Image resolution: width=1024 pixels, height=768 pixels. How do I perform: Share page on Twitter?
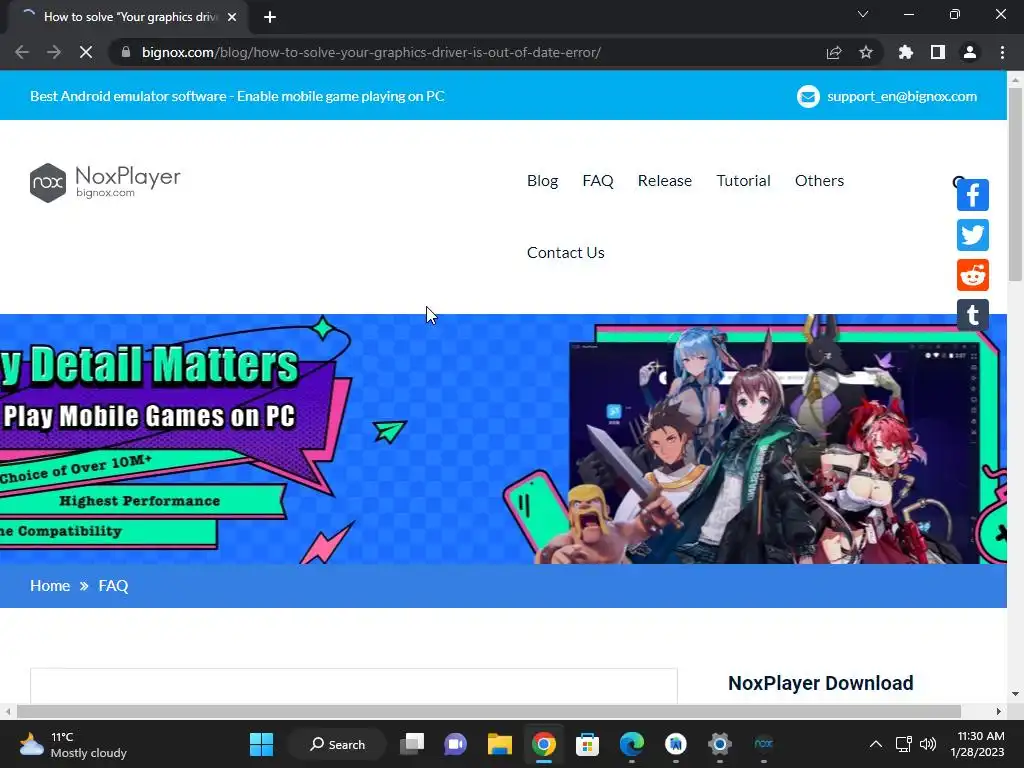[972, 235]
